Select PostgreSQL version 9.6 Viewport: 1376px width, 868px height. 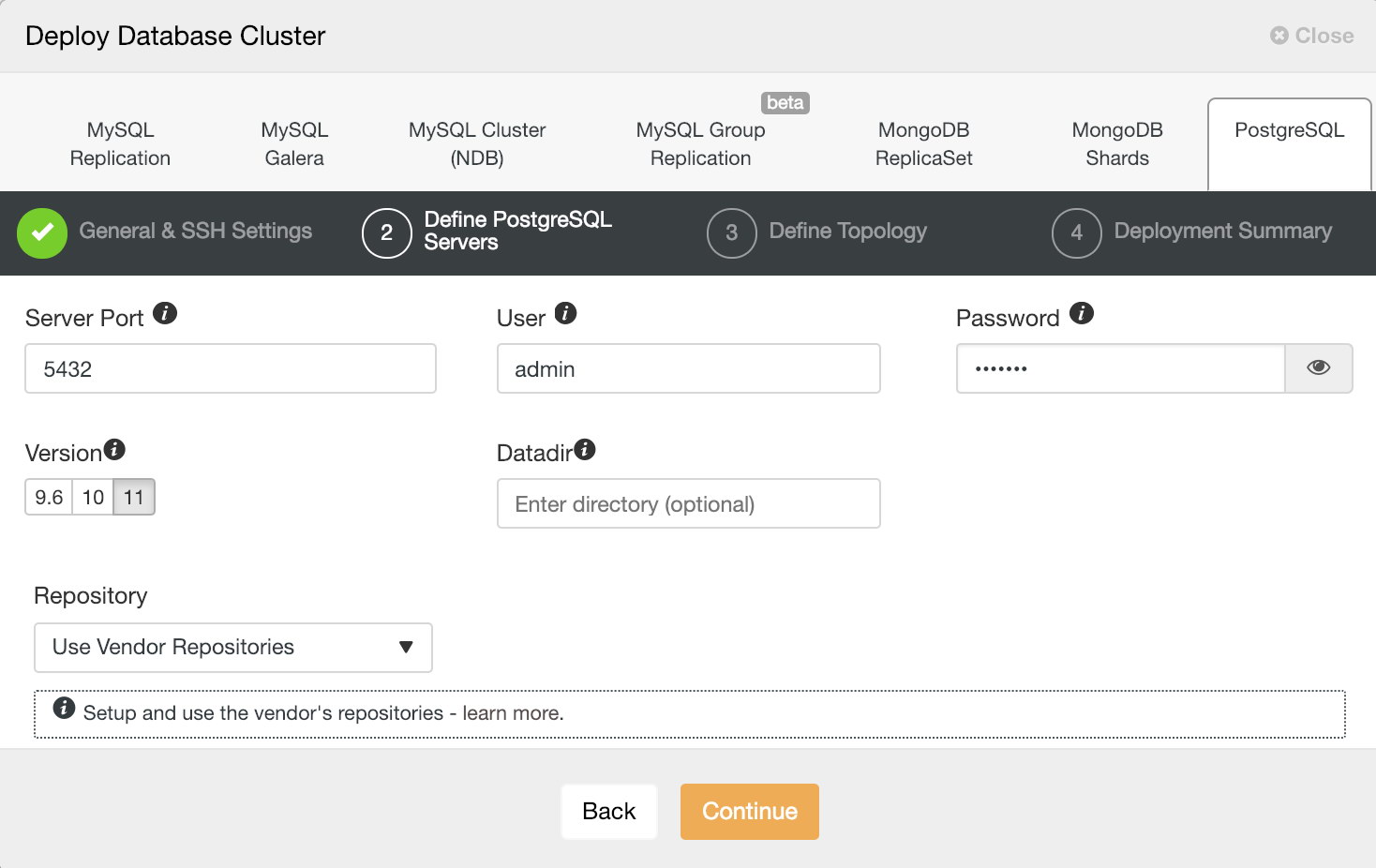[49, 497]
